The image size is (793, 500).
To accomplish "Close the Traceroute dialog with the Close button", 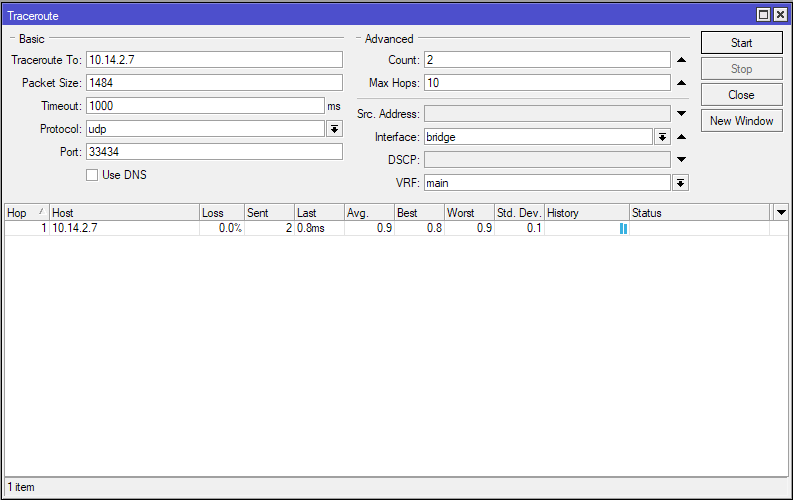I will (741, 95).
